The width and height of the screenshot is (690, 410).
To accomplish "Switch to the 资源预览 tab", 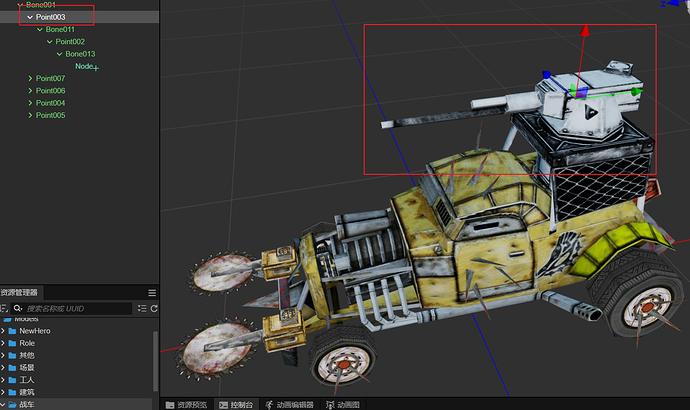I will (x=187, y=405).
